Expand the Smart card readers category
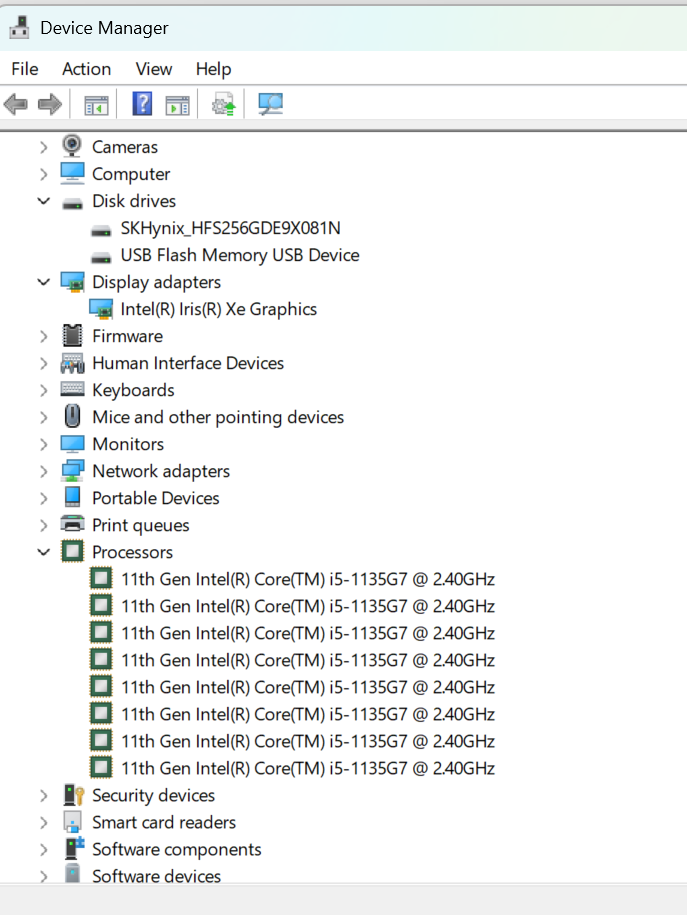The image size is (687, 915). click(x=44, y=822)
